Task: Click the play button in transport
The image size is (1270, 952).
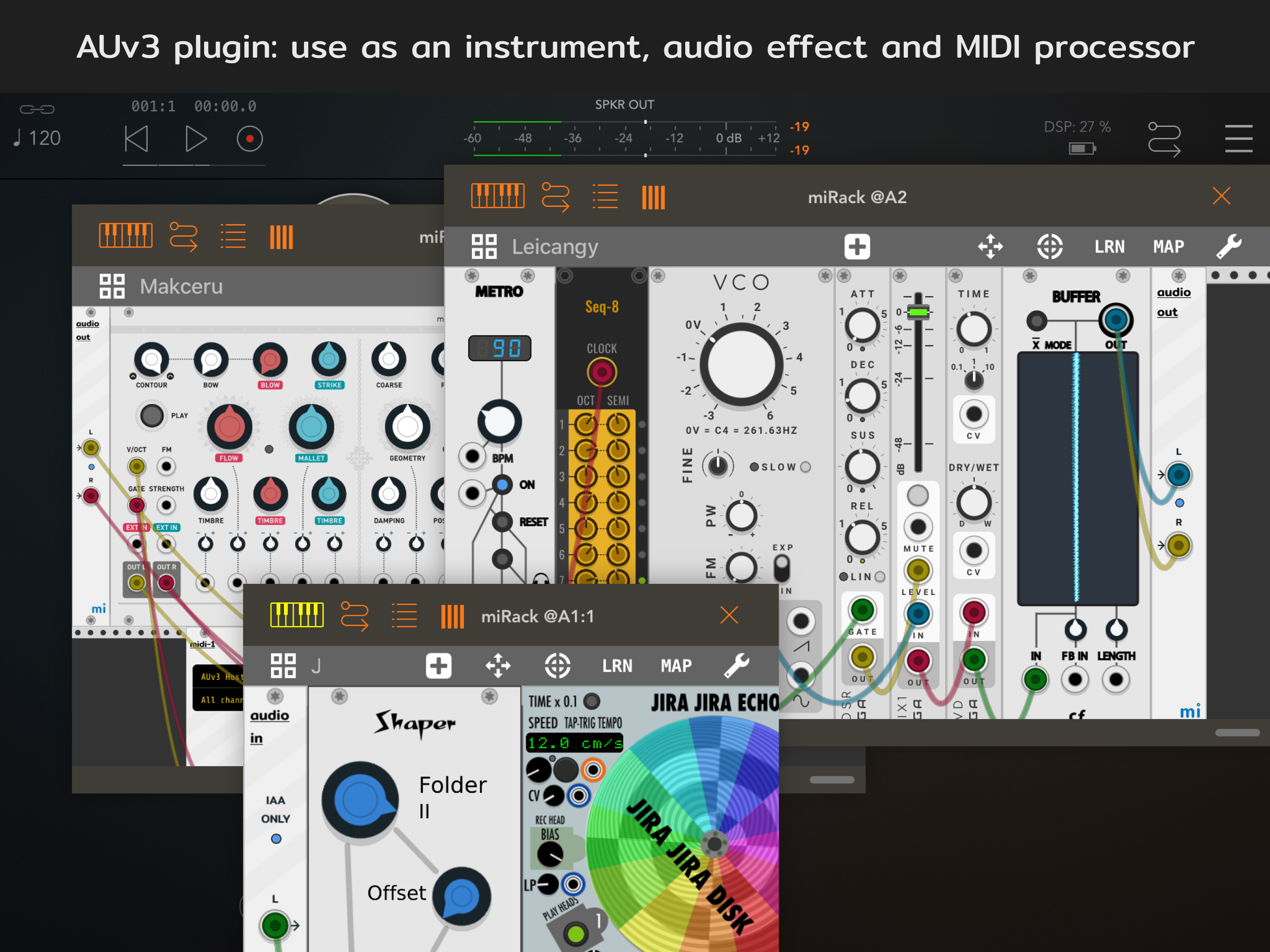Action: tap(196, 139)
